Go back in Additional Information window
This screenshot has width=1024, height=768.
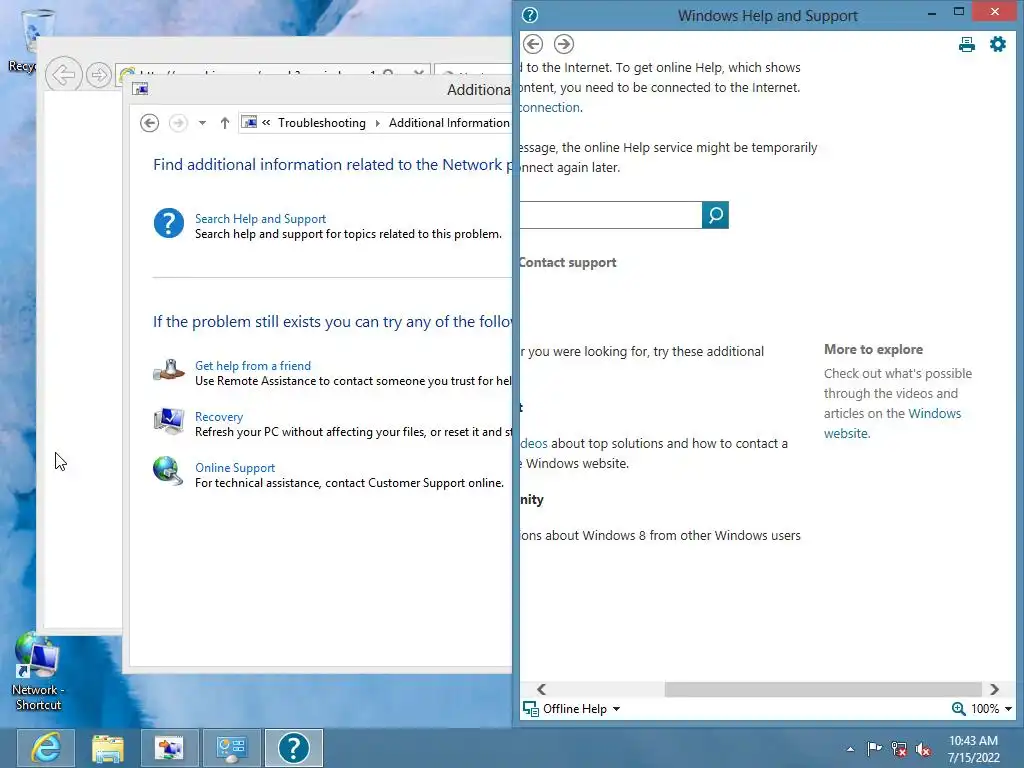(x=150, y=123)
